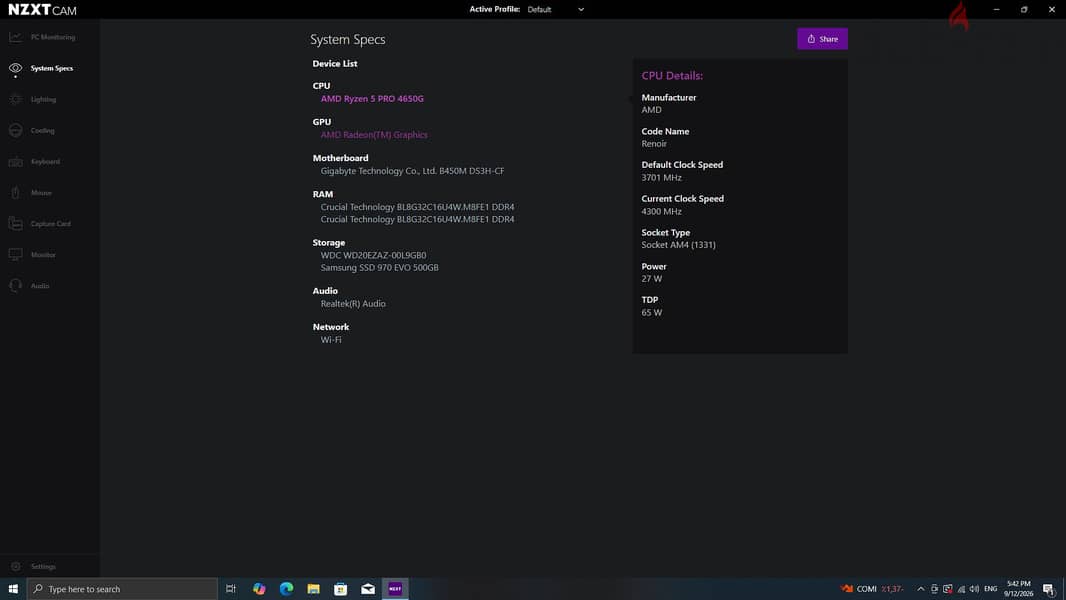Open the Capture Card section
The width and height of the screenshot is (1066, 600).
click(x=40, y=224)
